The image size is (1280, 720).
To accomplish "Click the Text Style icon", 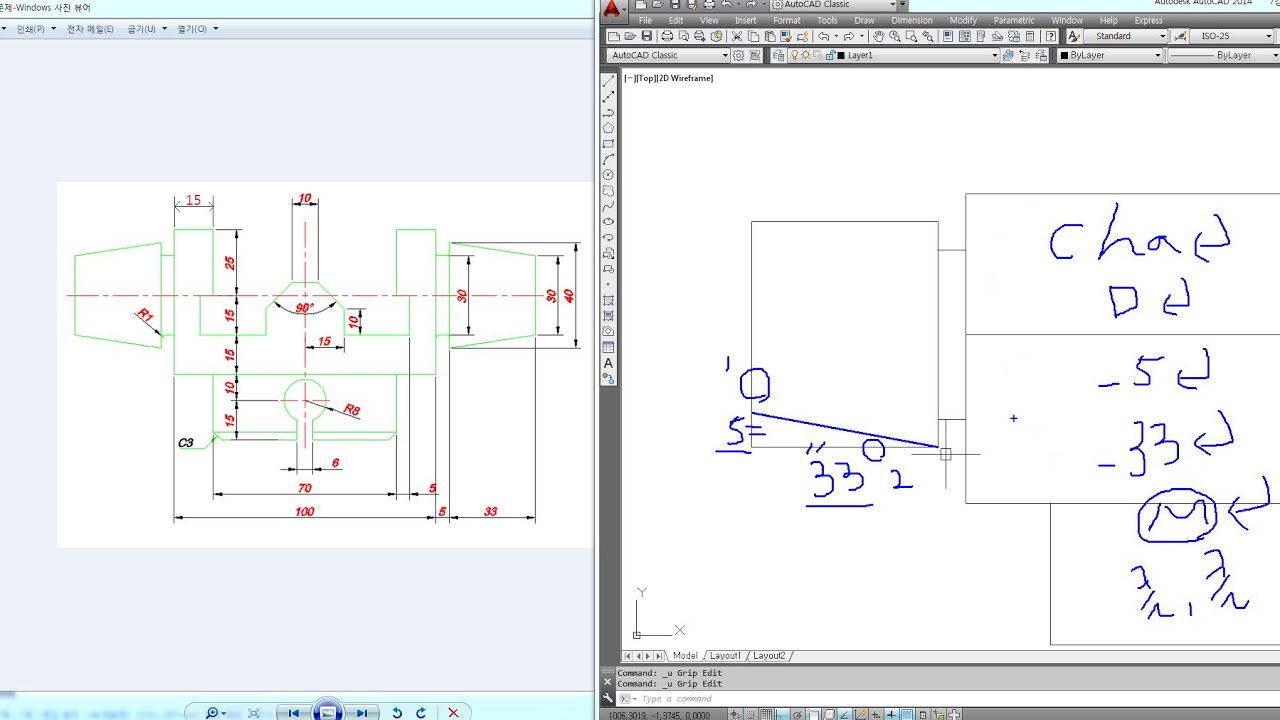I will coord(1074,36).
